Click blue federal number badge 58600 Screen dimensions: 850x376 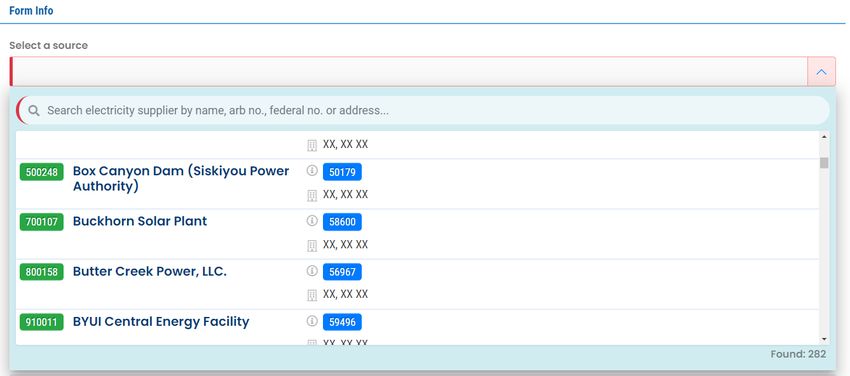pyautogui.click(x=342, y=222)
